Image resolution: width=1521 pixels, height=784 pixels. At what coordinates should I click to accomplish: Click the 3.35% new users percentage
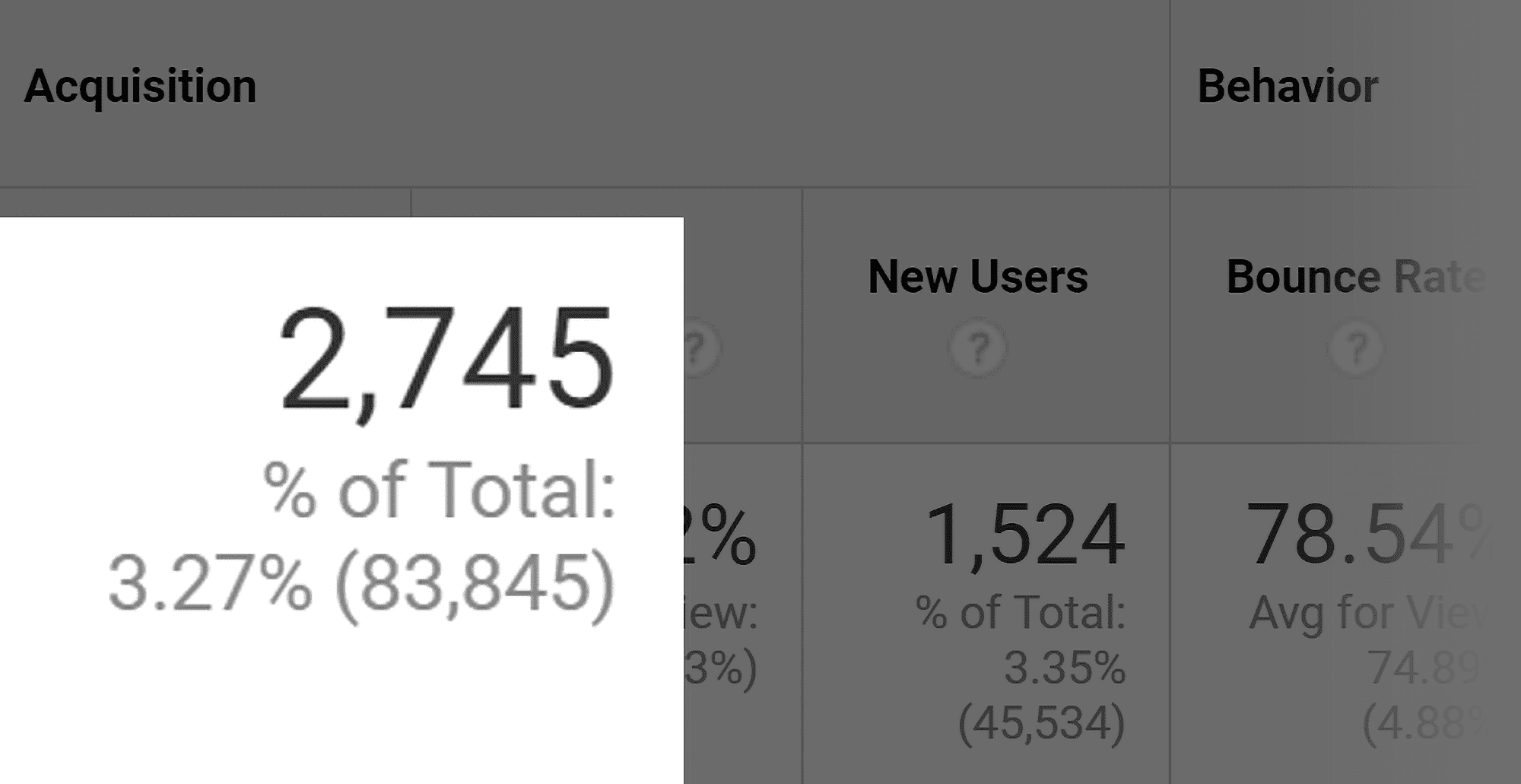click(1065, 668)
